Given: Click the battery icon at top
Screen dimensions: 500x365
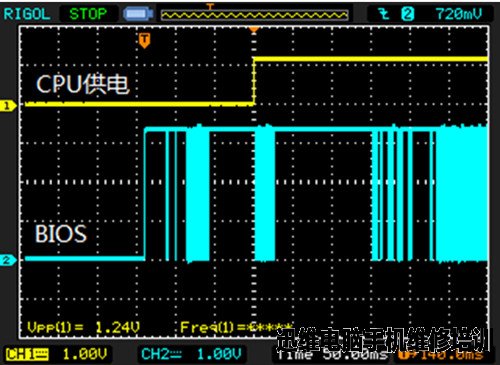Looking at the screenshot, I should pyautogui.click(x=138, y=14).
